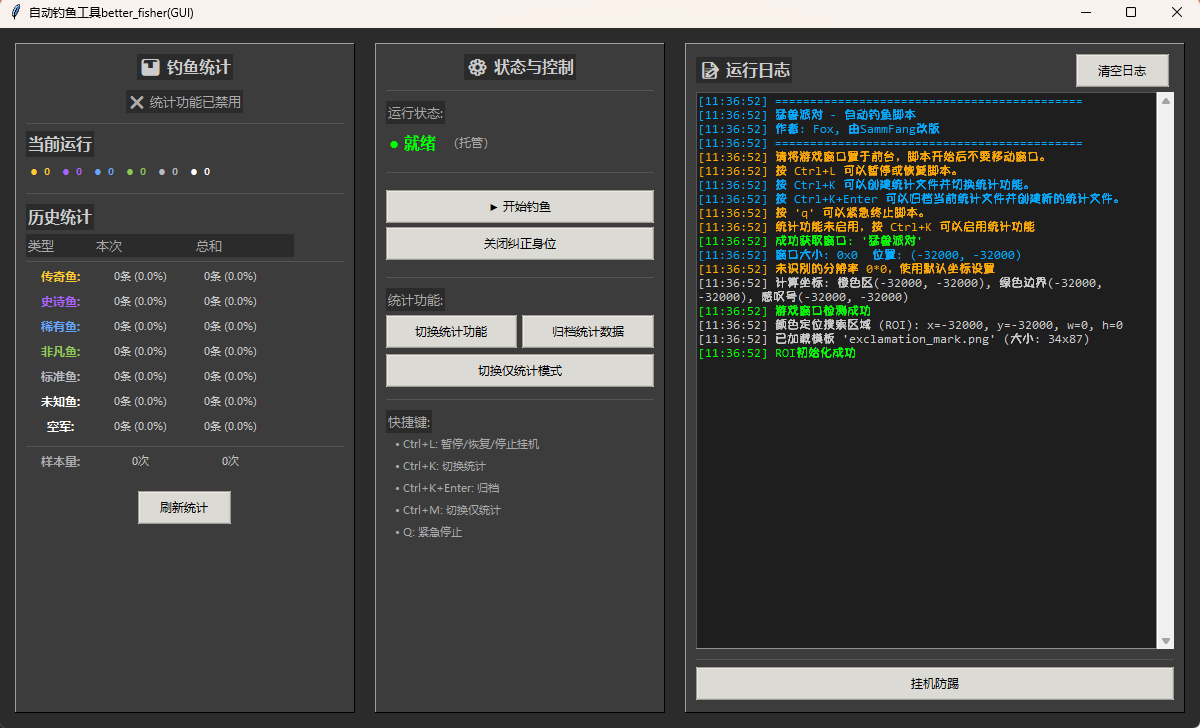Click the notepad icon beside 运行日志
The width and height of the screenshot is (1200, 728).
tap(710, 71)
